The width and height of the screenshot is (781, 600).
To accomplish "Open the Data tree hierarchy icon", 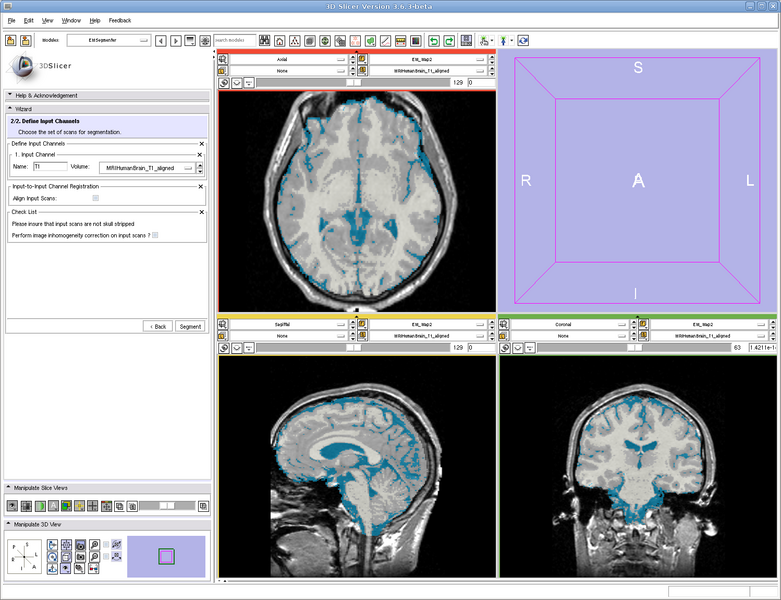I will click(295, 41).
